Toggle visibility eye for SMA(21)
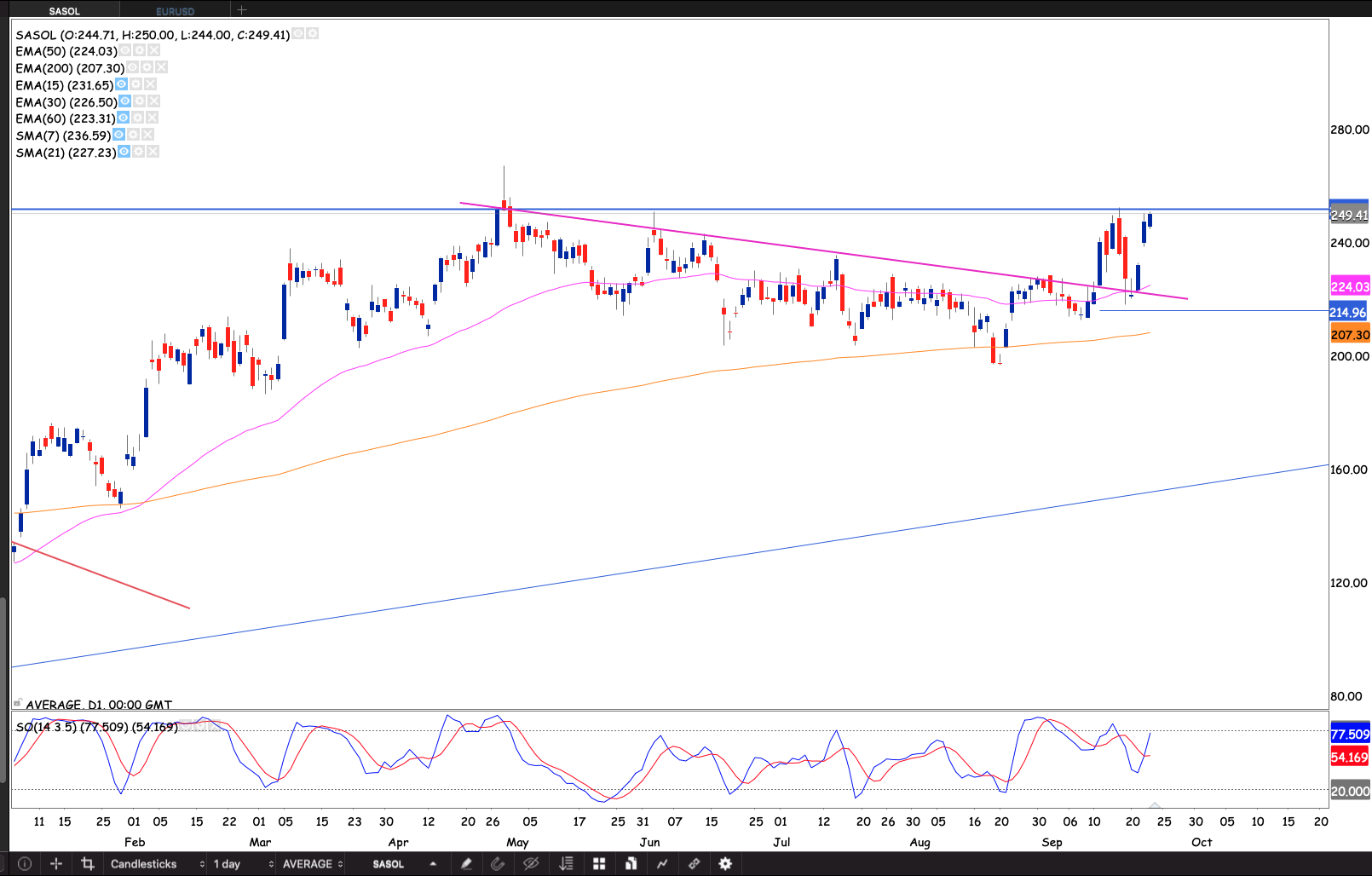1372x876 pixels. (124, 152)
